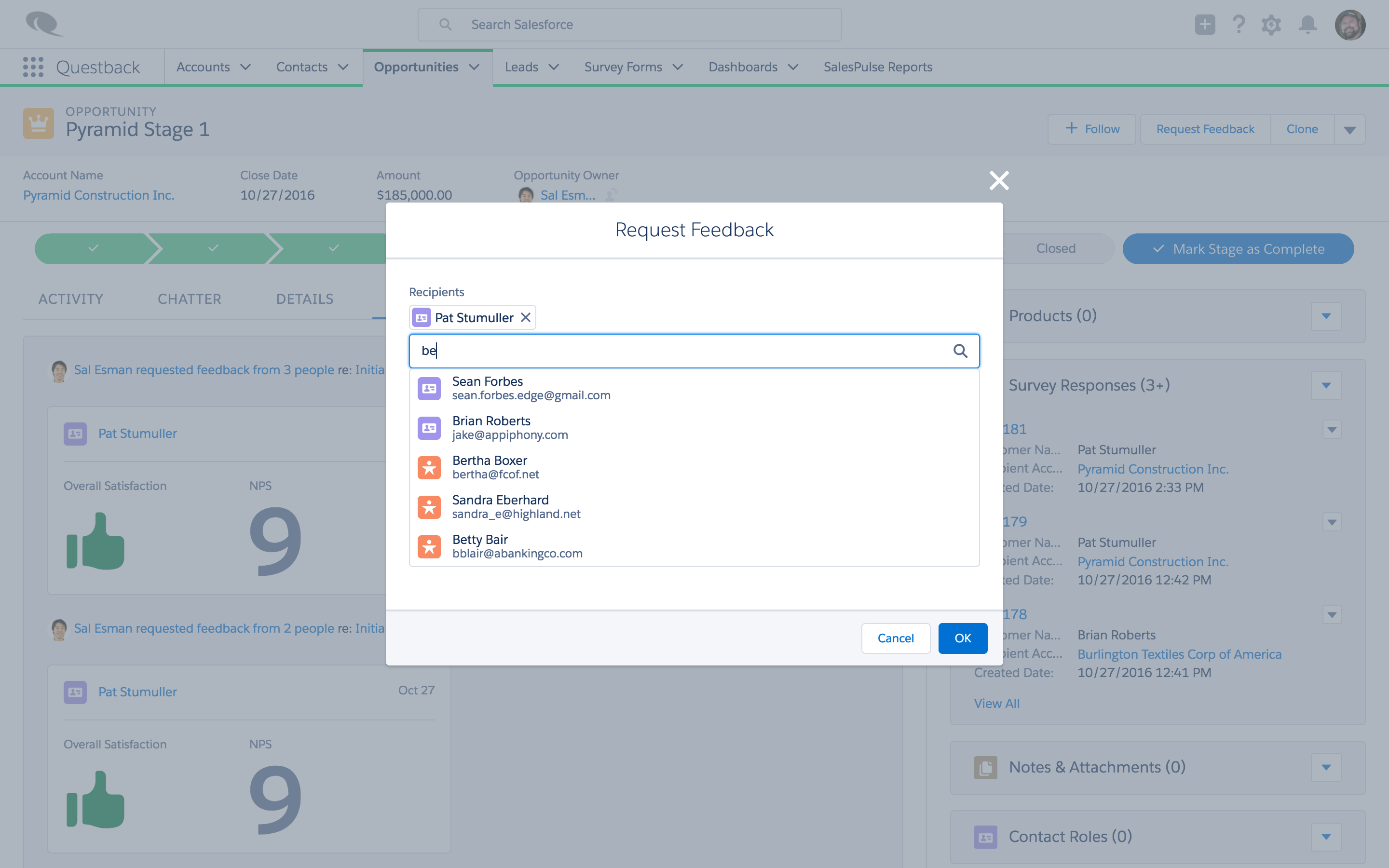Click the Betty Bair lead icon
The width and height of the screenshot is (1389, 868).
click(429, 547)
